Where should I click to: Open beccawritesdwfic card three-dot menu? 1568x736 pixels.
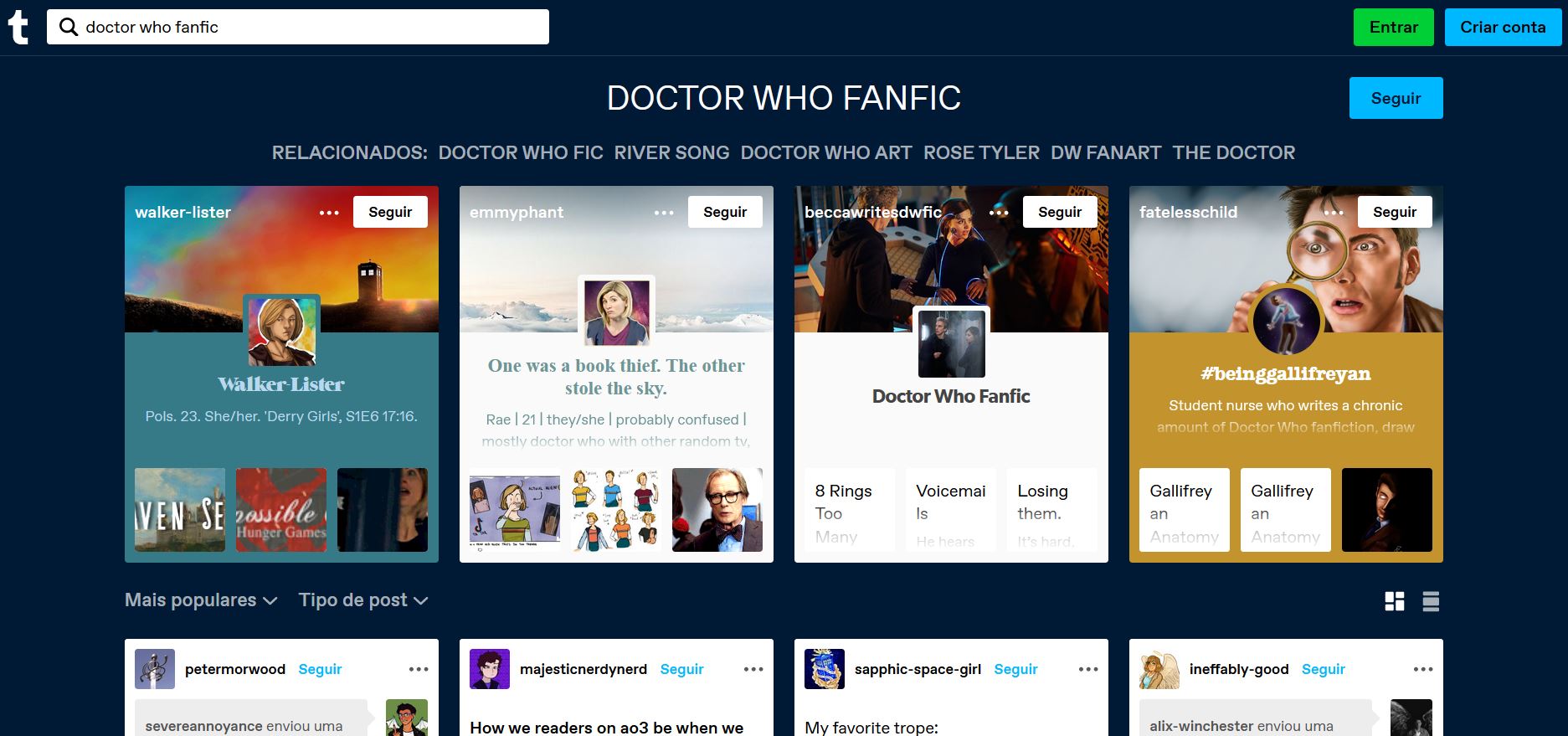click(x=999, y=213)
